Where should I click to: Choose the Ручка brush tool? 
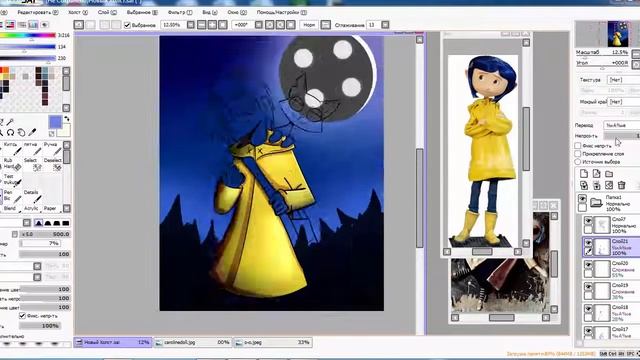click(53, 148)
